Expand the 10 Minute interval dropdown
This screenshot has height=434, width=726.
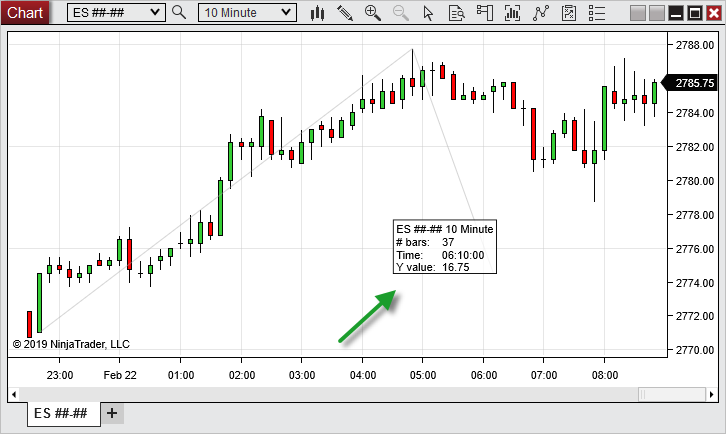point(246,13)
